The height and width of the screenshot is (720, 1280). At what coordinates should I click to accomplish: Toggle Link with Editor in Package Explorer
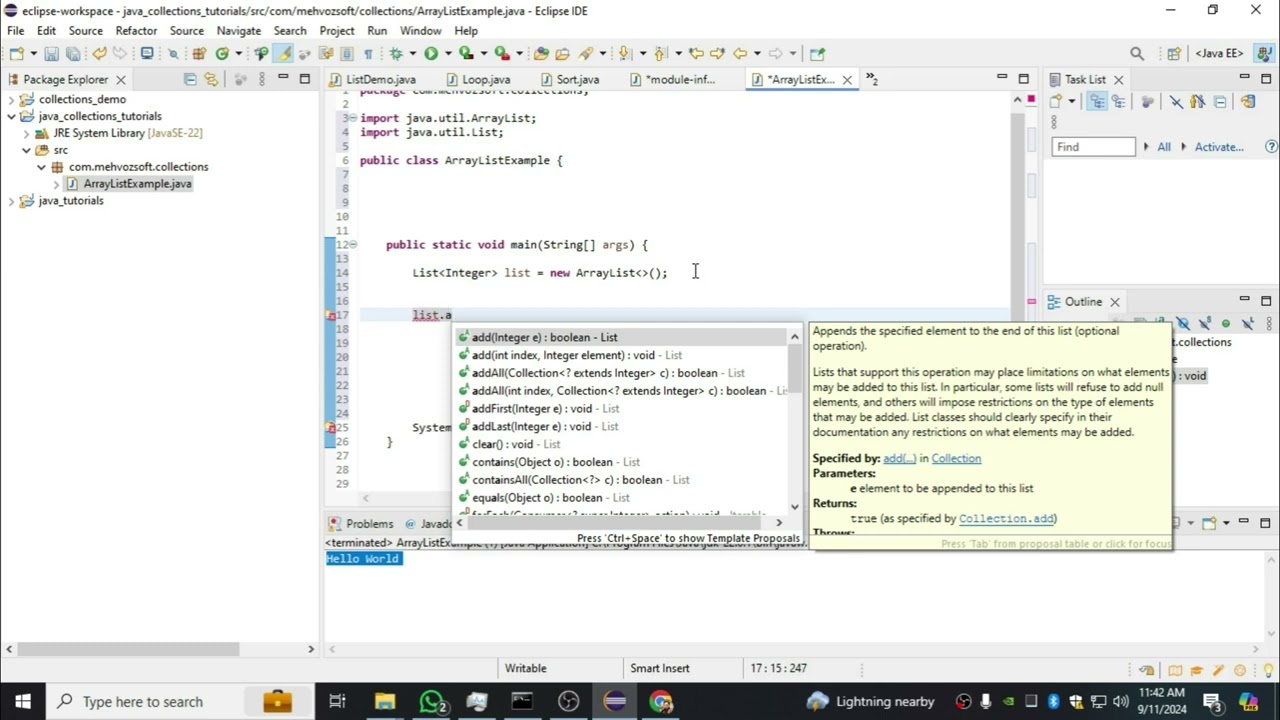211,79
